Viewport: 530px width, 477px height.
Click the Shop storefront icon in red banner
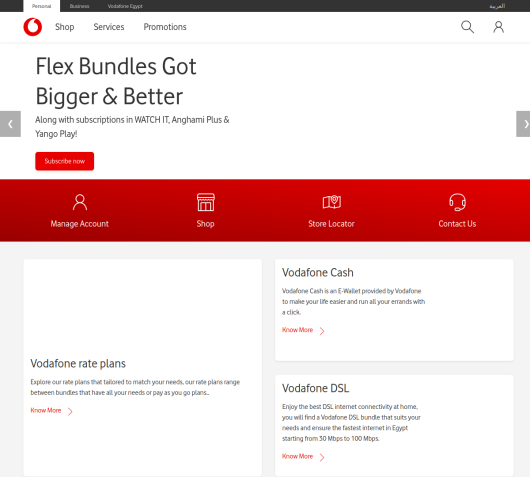click(x=206, y=202)
